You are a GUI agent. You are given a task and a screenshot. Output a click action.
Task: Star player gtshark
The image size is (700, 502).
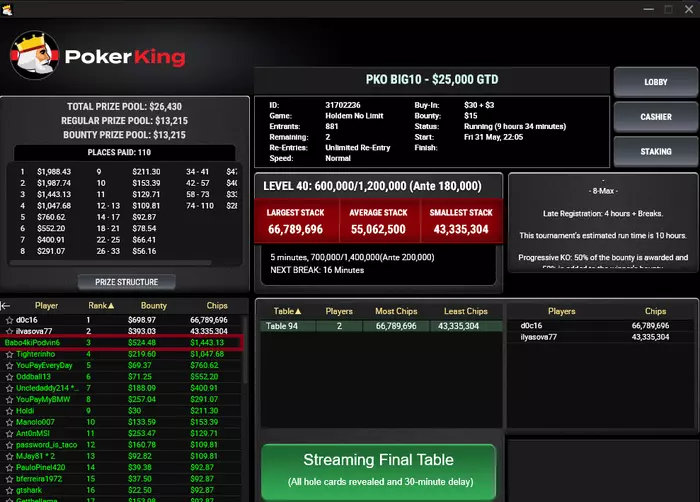(x=9, y=490)
